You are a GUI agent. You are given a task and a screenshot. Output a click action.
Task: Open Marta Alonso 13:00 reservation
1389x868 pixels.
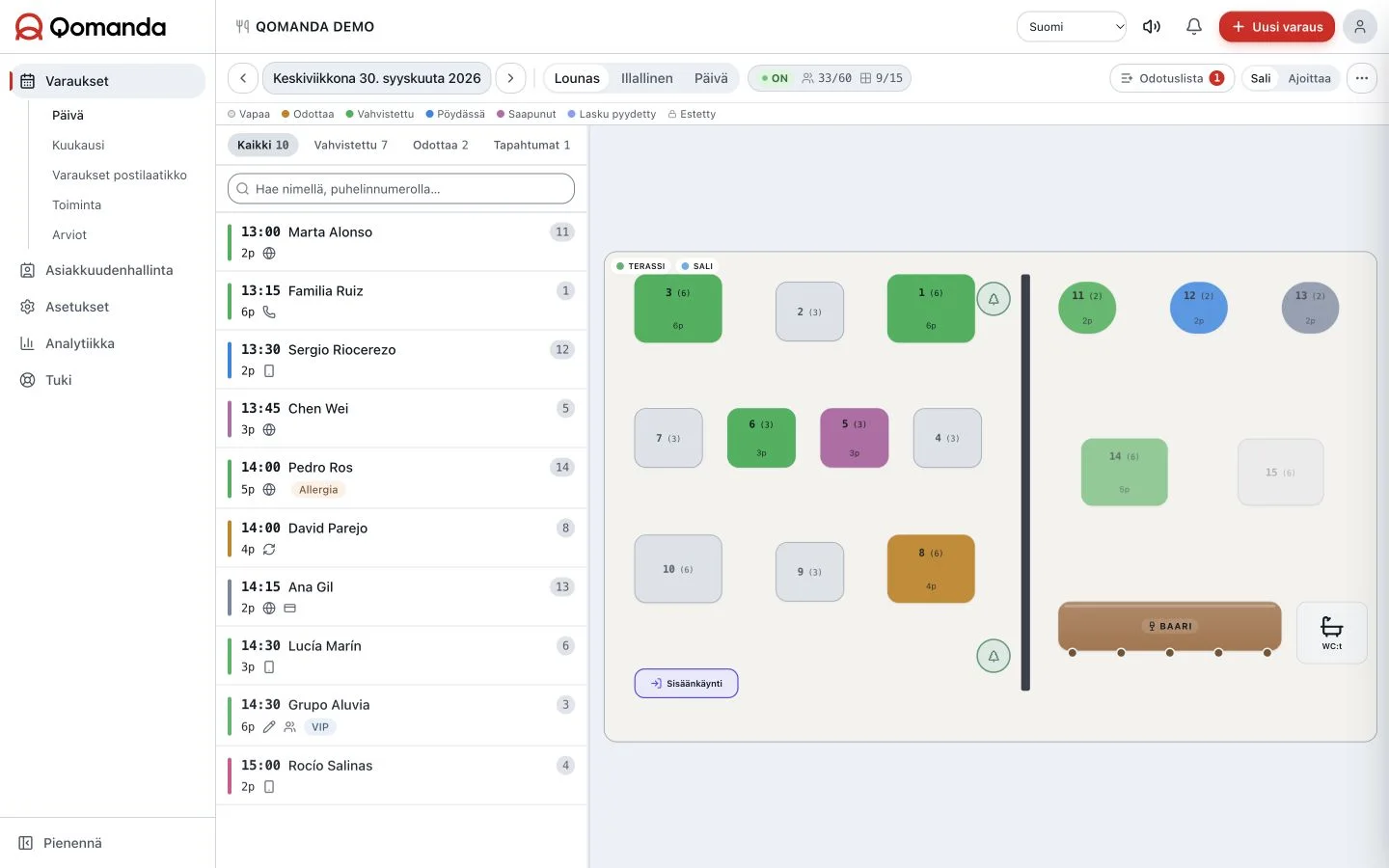401,242
